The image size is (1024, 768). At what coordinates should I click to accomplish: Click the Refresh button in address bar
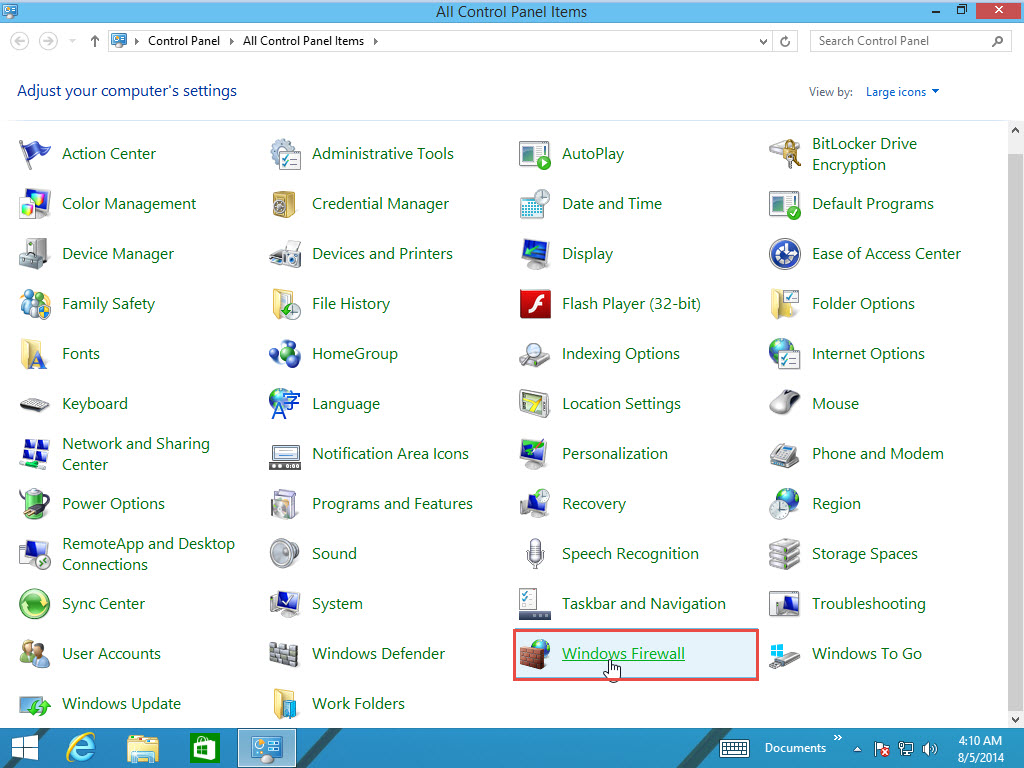(785, 41)
